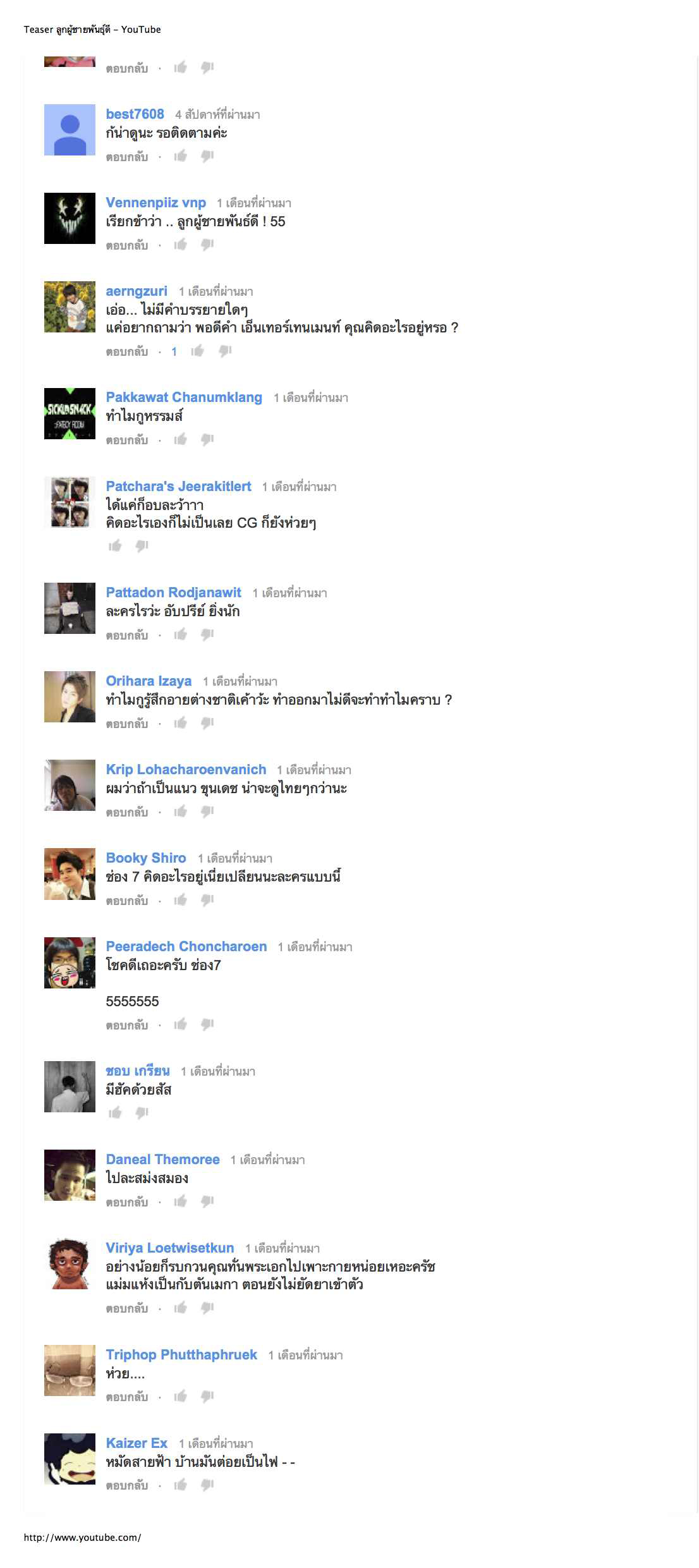This screenshot has height=1568, width=699.
Task: Thumbs down Booky Shiro's comment
Action: click(x=207, y=900)
